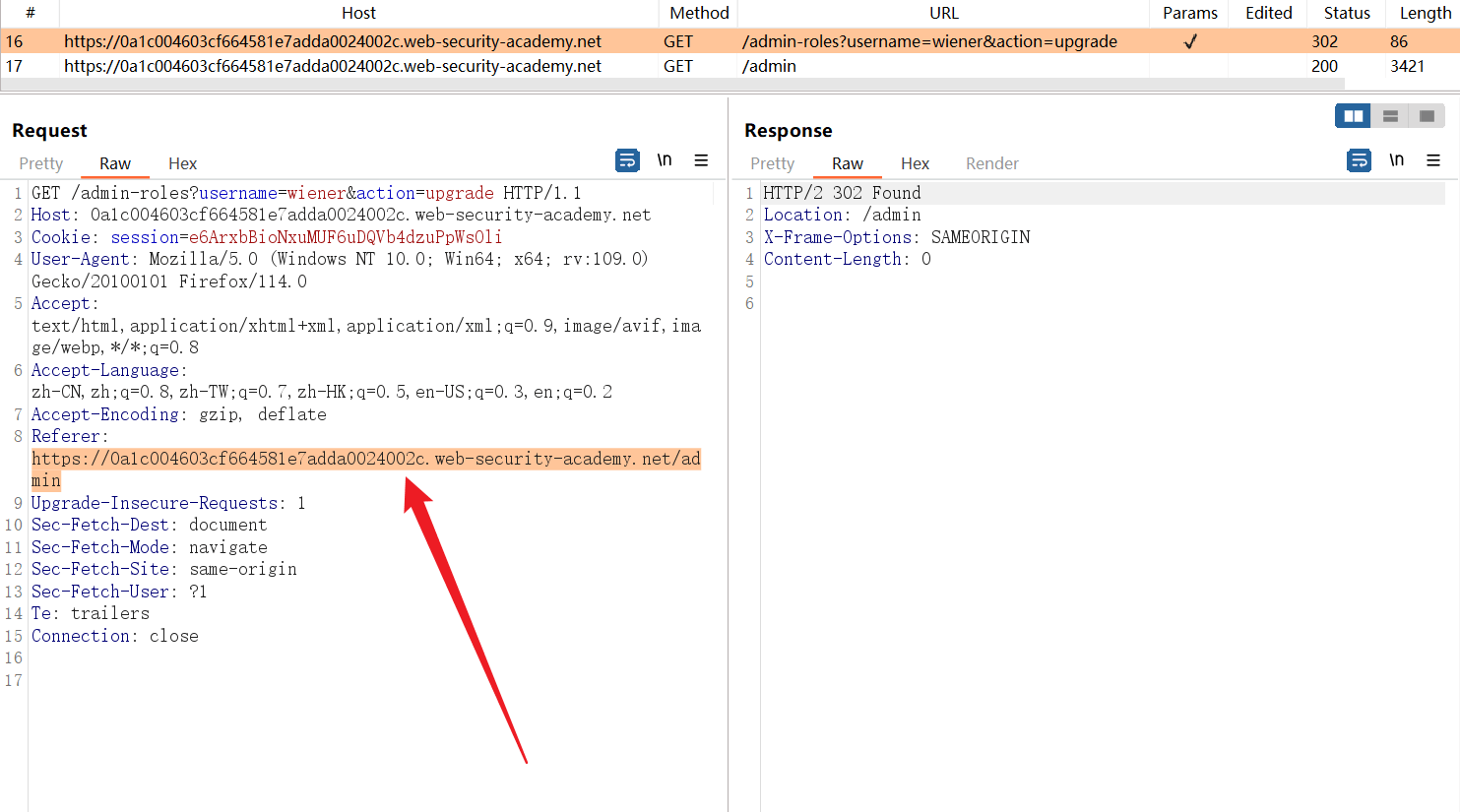Open the Response Render tab
Image resolution: width=1460 pixels, height=812 pixels.
992,163
